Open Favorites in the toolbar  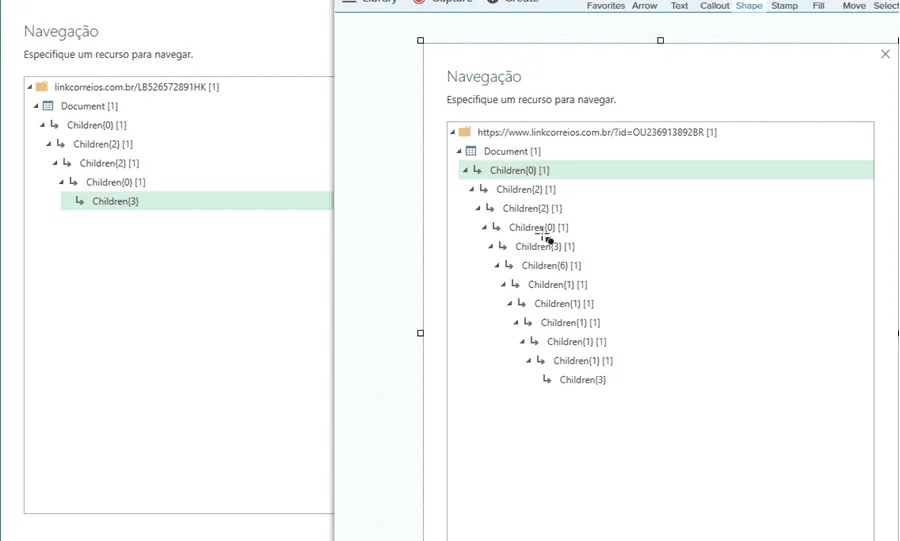coord(606,6)
